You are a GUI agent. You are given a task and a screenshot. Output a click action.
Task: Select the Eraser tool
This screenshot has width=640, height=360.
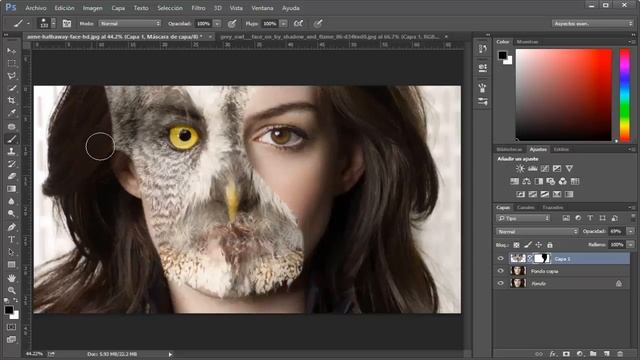pyautogui.click(x=11, y=176)
